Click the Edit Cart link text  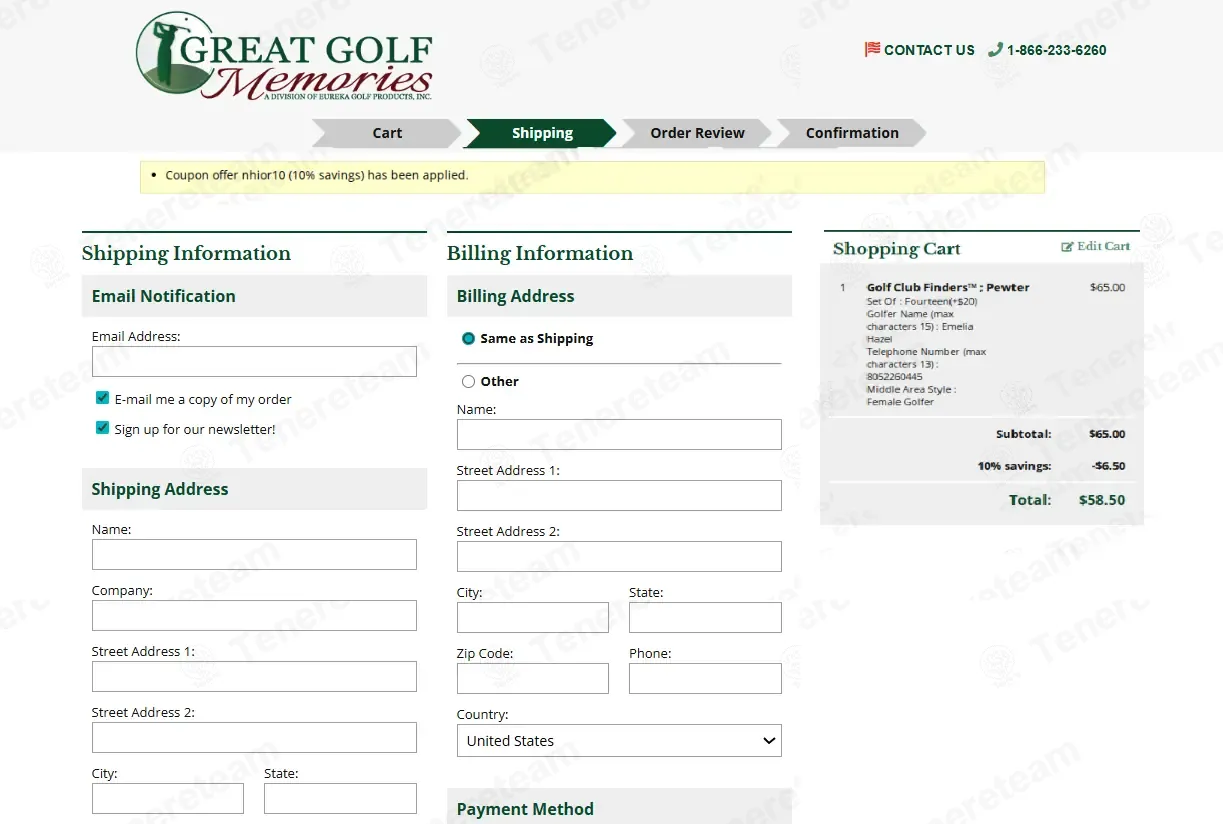(1103, 246)
